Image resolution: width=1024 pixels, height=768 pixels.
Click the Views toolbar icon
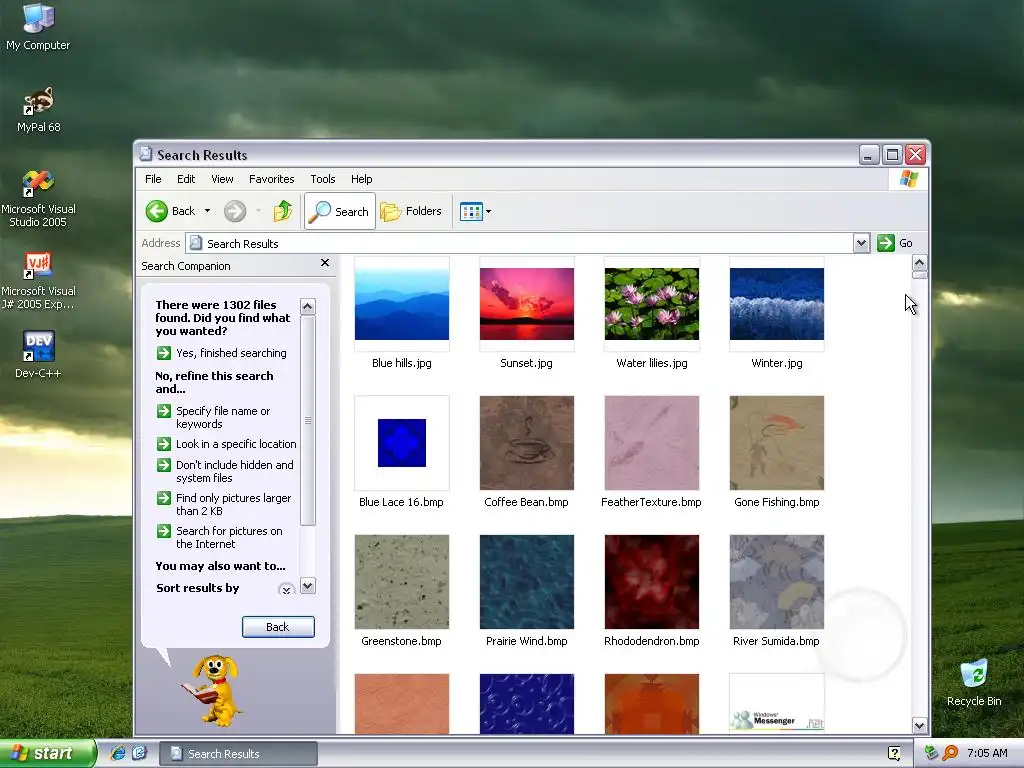(x=471, y=212)
